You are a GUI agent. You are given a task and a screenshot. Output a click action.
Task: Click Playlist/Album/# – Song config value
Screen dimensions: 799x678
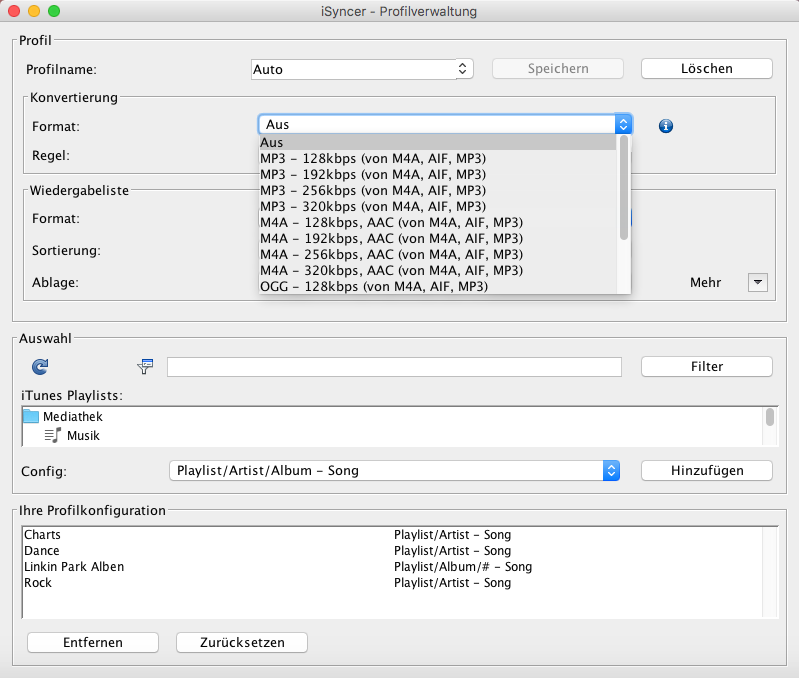[463, 566]
